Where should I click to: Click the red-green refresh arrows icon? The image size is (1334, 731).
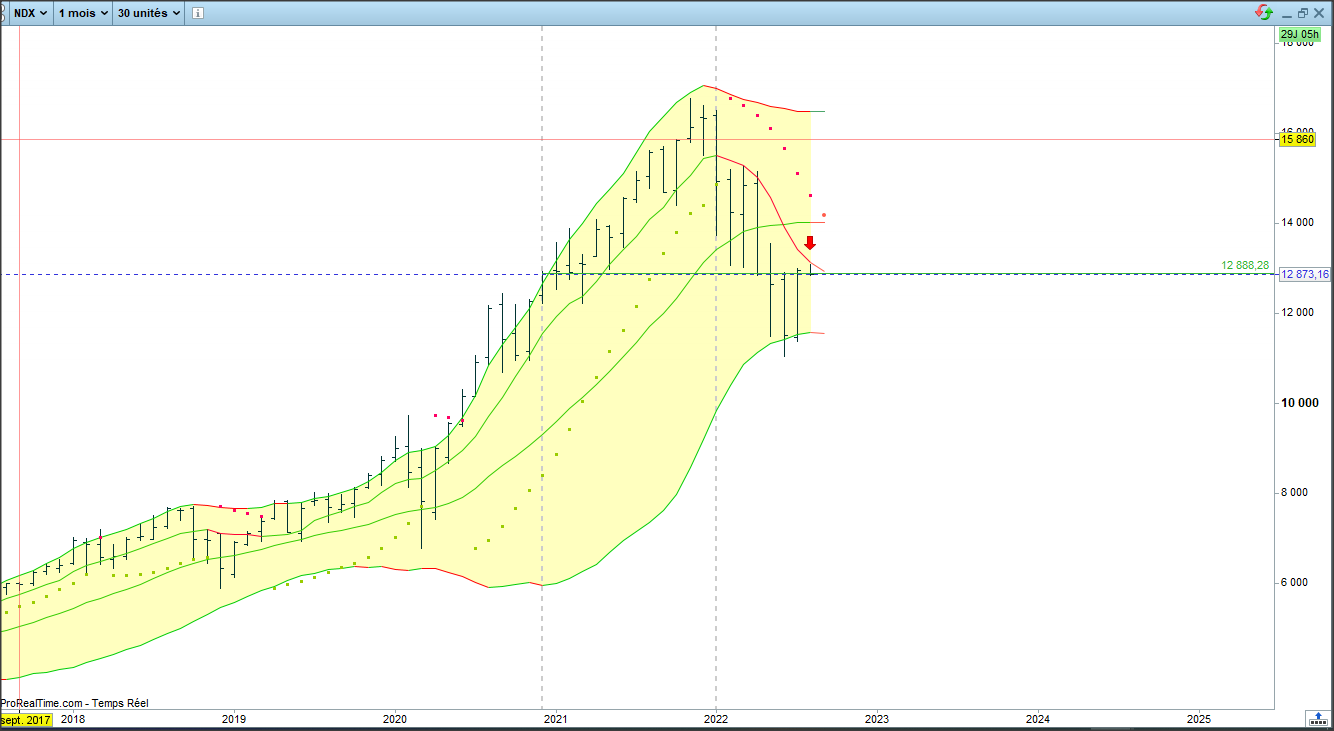click(1264, 12)
